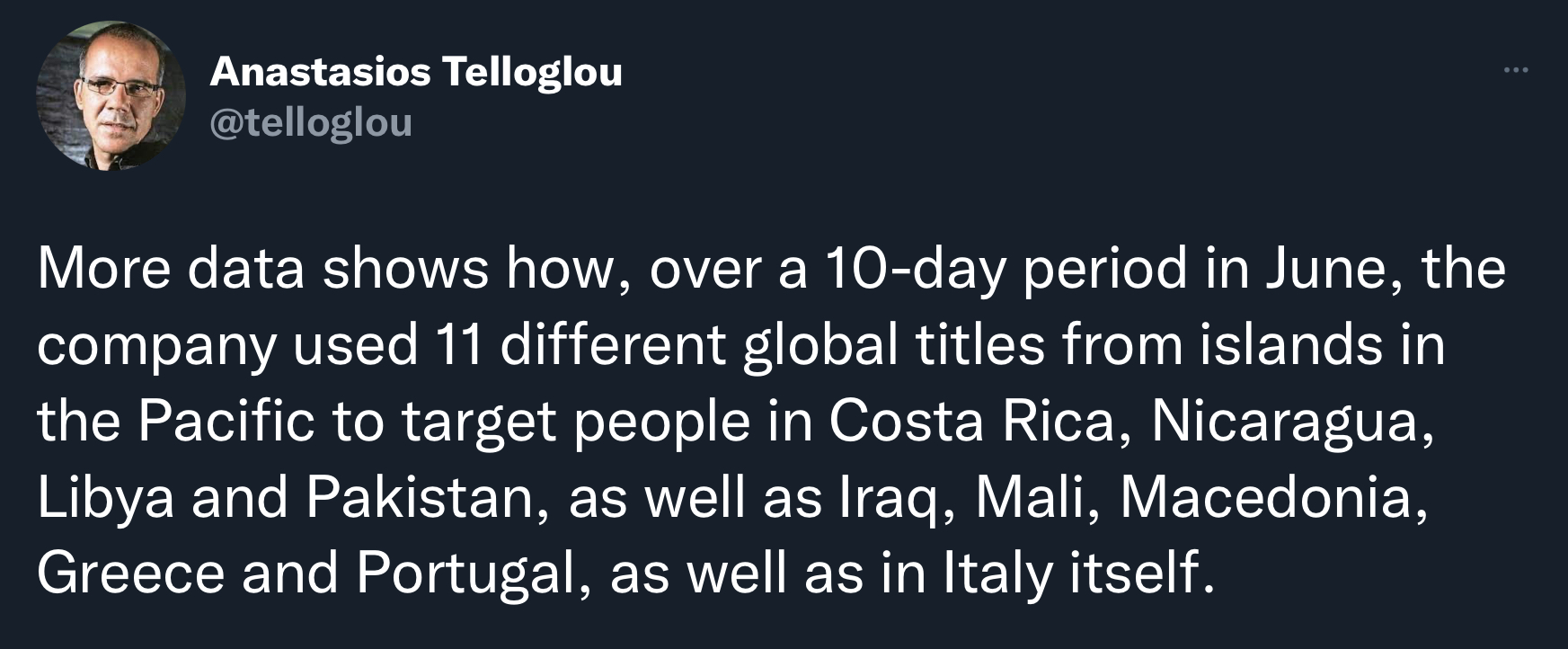
Task: Click the @telloglou handle
Action: (x=310, y=122)
